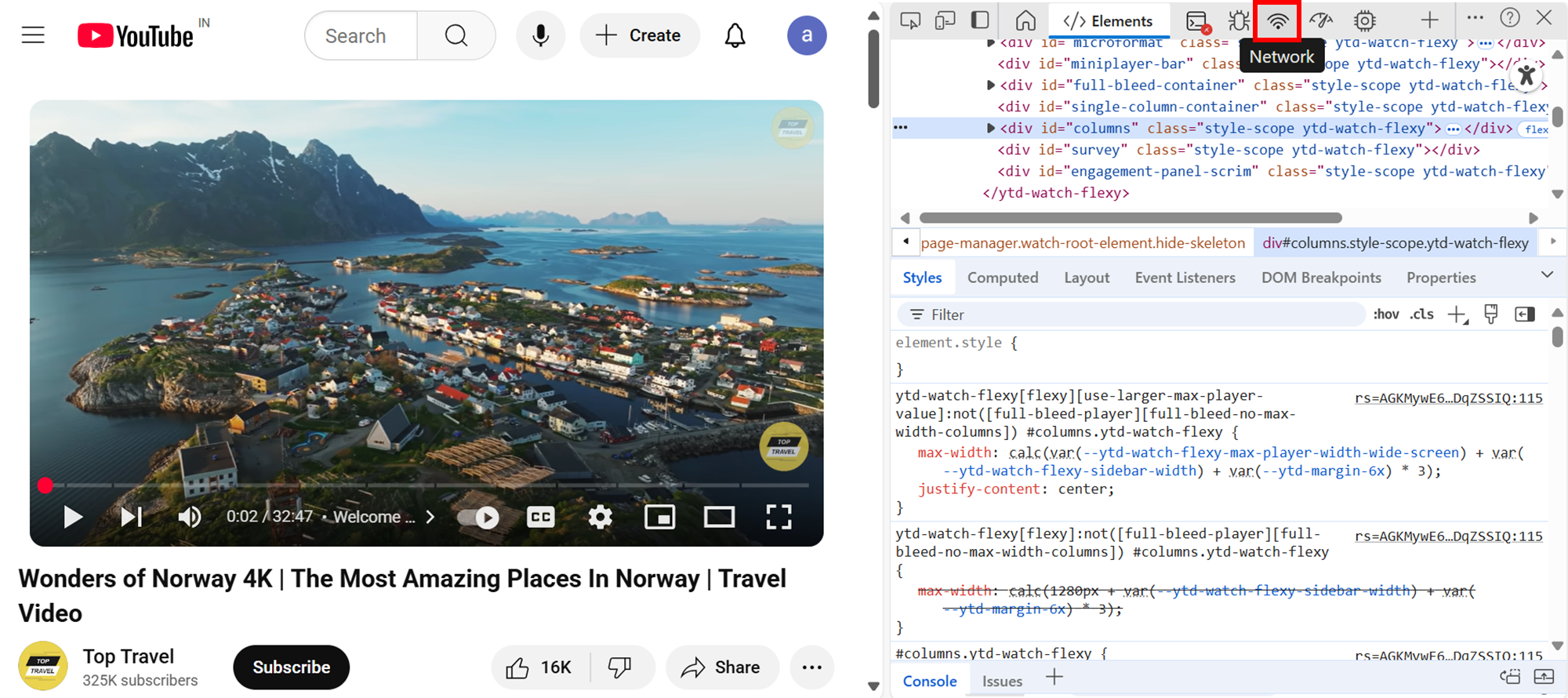
Task: Toggle the rendering emulations paintbrush icon
Action: 1491,314
